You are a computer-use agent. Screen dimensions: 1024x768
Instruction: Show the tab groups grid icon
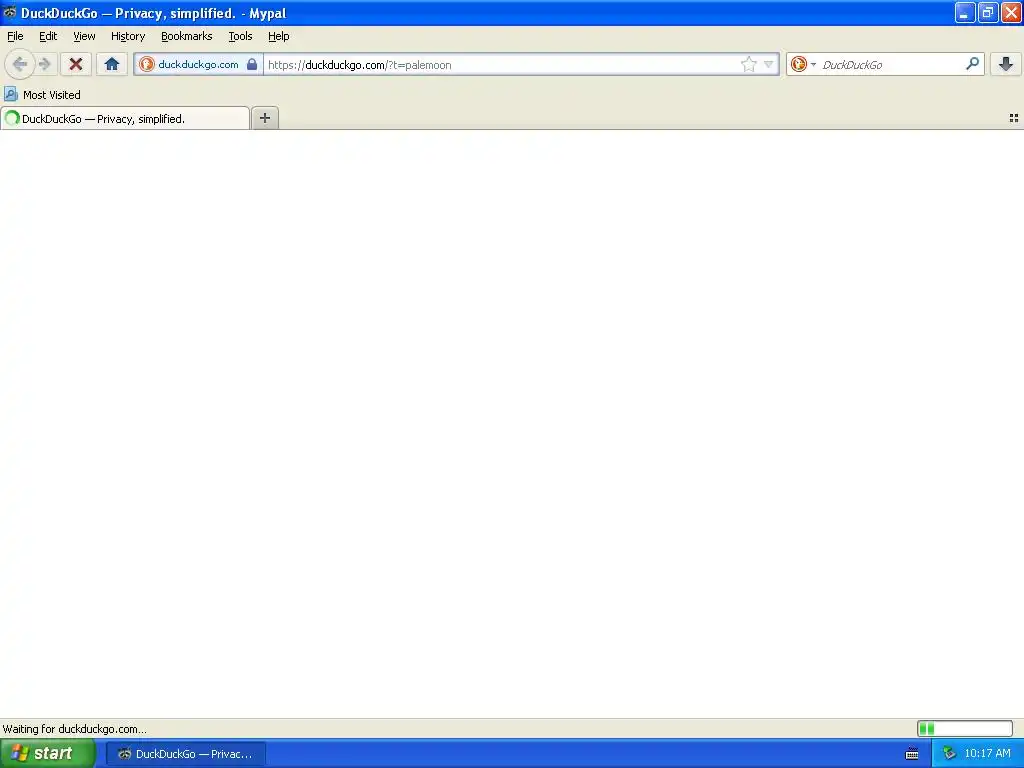pos(1014,118)
